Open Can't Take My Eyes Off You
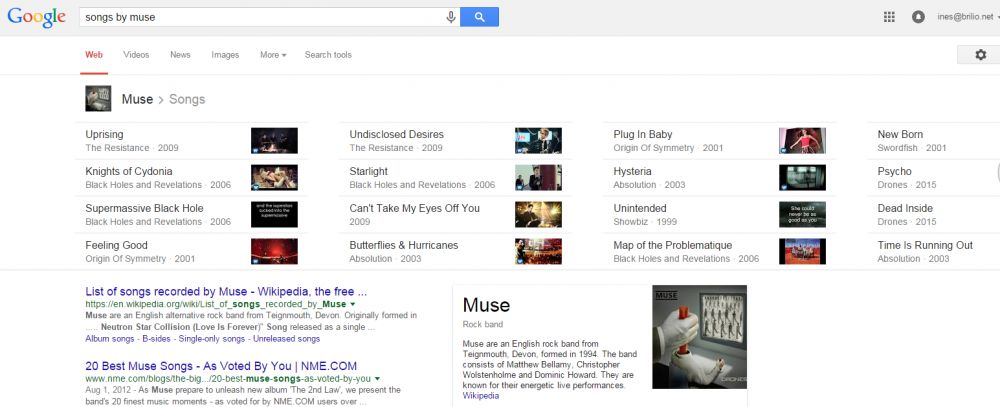 (415, 208)
